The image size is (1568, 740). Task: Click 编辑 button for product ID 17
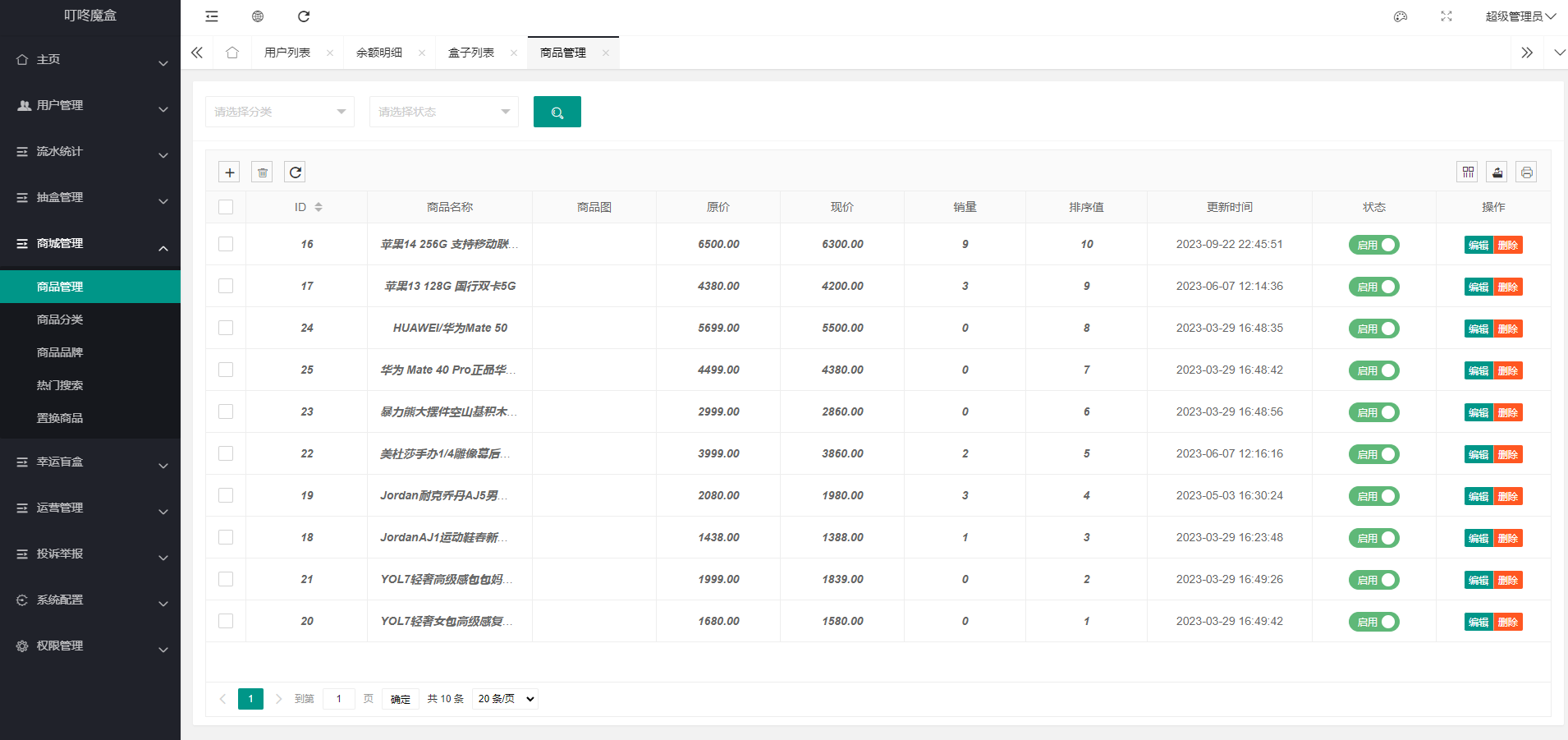point(1478,287)
